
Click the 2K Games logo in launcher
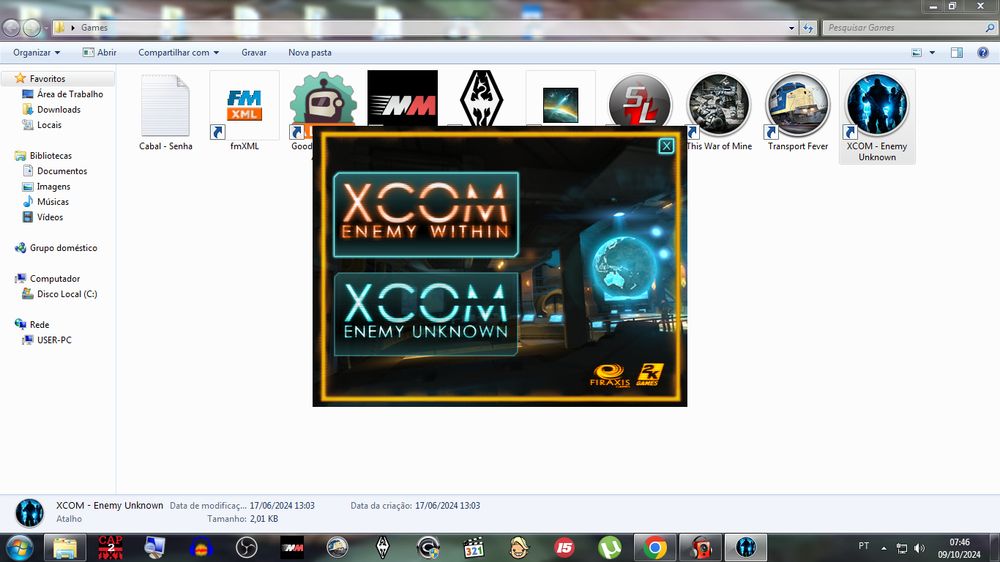tap(649, 374)
